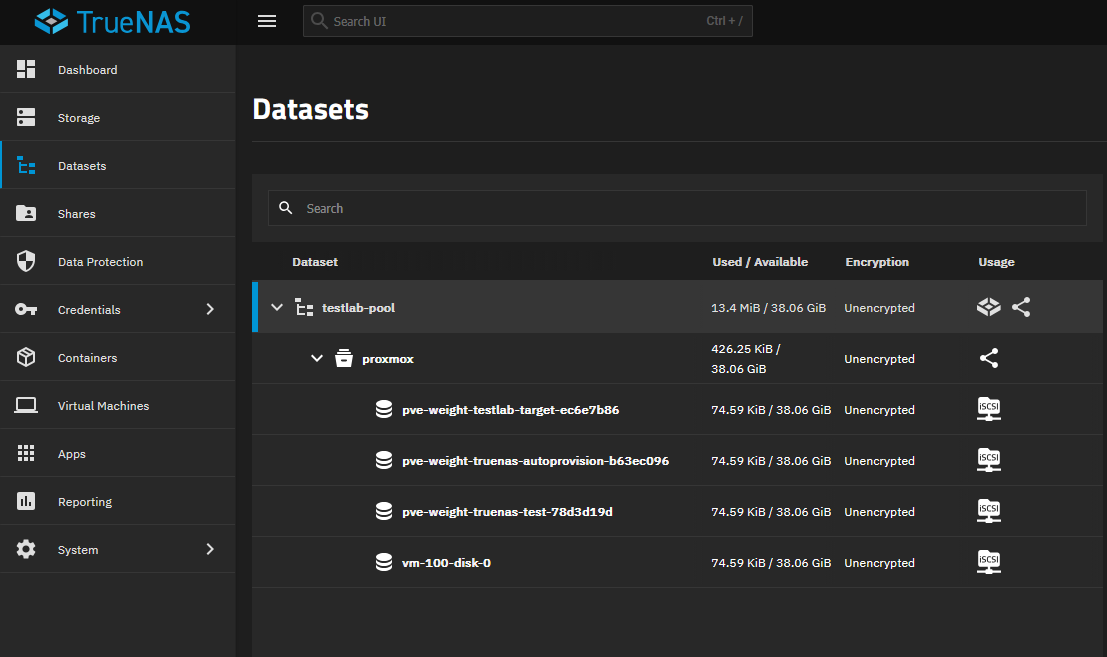
Task: Select the testlab-pool dataset name
Action: pyautogui.click(x=359, y=308)
